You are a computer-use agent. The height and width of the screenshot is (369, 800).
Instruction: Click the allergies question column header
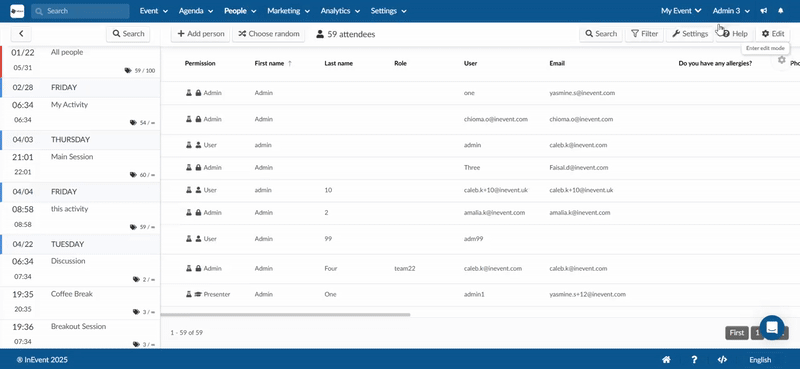[715, 64]
